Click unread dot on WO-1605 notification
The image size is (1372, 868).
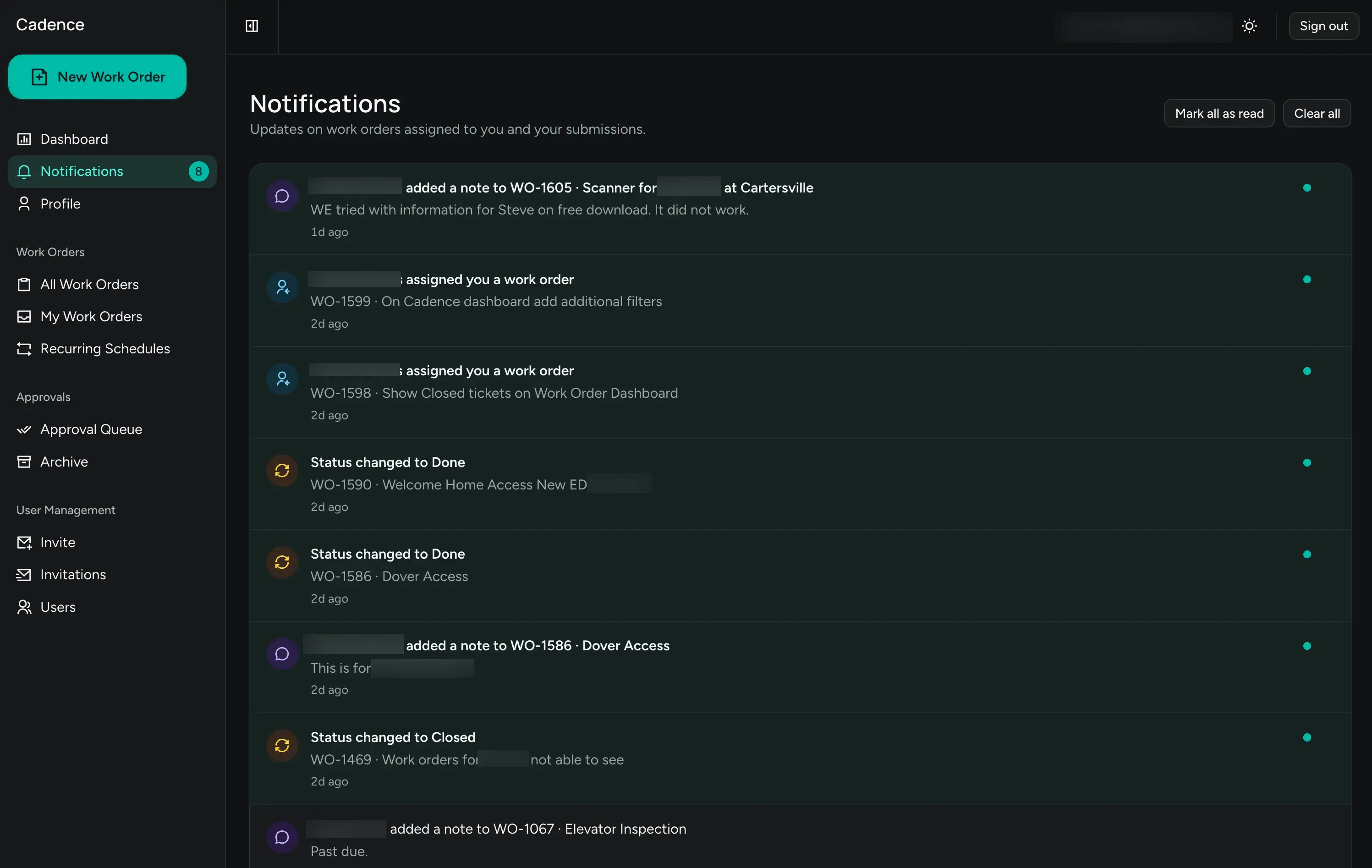(x=1306, y=188)
